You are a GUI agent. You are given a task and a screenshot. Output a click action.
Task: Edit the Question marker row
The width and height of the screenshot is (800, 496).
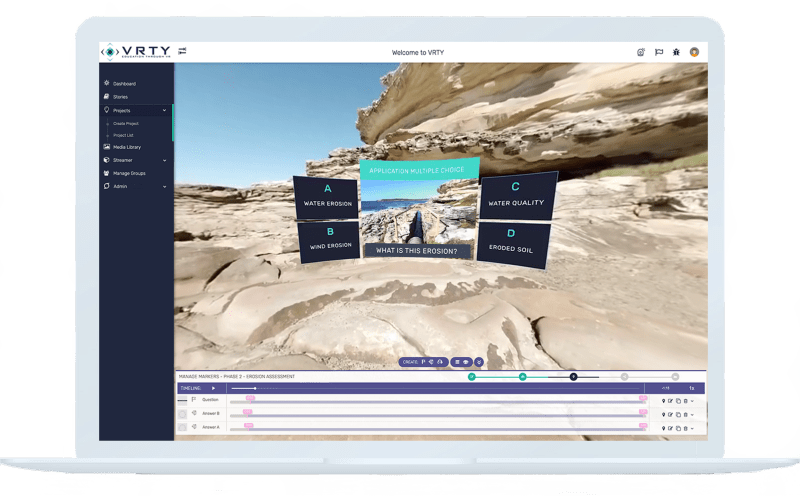pyautogui.click(x=670, y=401)
